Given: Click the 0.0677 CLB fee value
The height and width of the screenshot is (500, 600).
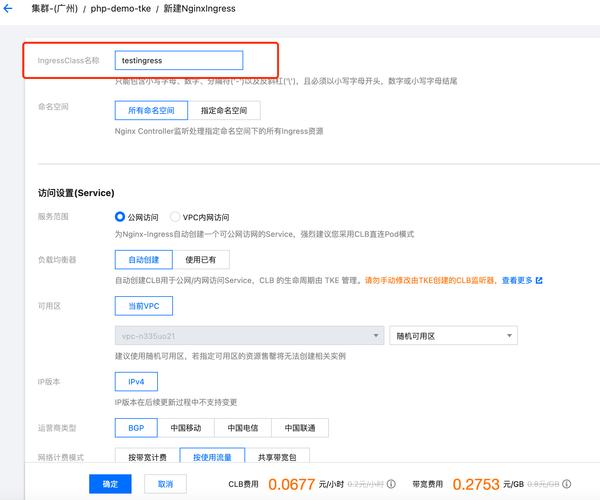Looking at the screenshot, I should [x=292, y=484].
